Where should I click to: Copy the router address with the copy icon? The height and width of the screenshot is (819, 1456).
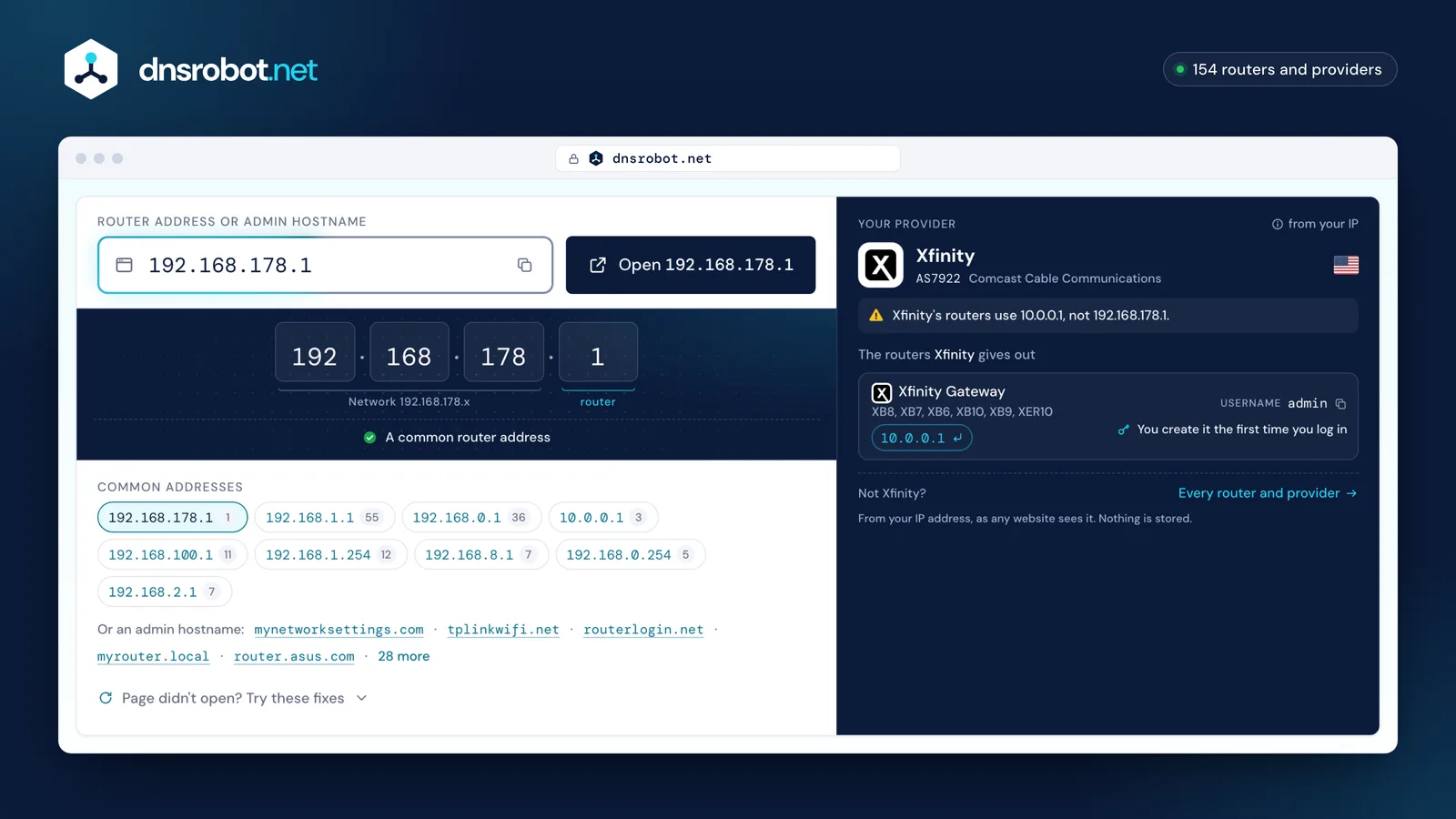(524, 265)
